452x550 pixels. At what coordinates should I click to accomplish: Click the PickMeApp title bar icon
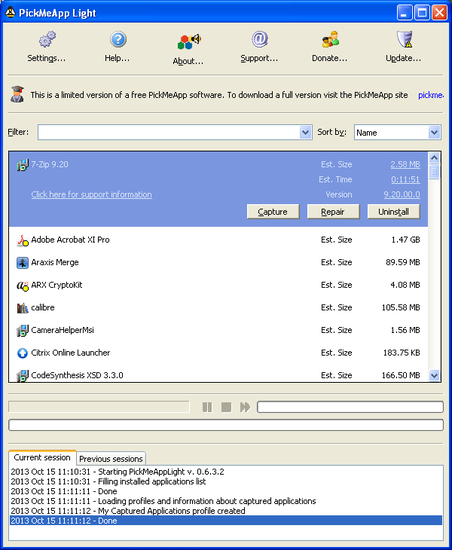10,13
